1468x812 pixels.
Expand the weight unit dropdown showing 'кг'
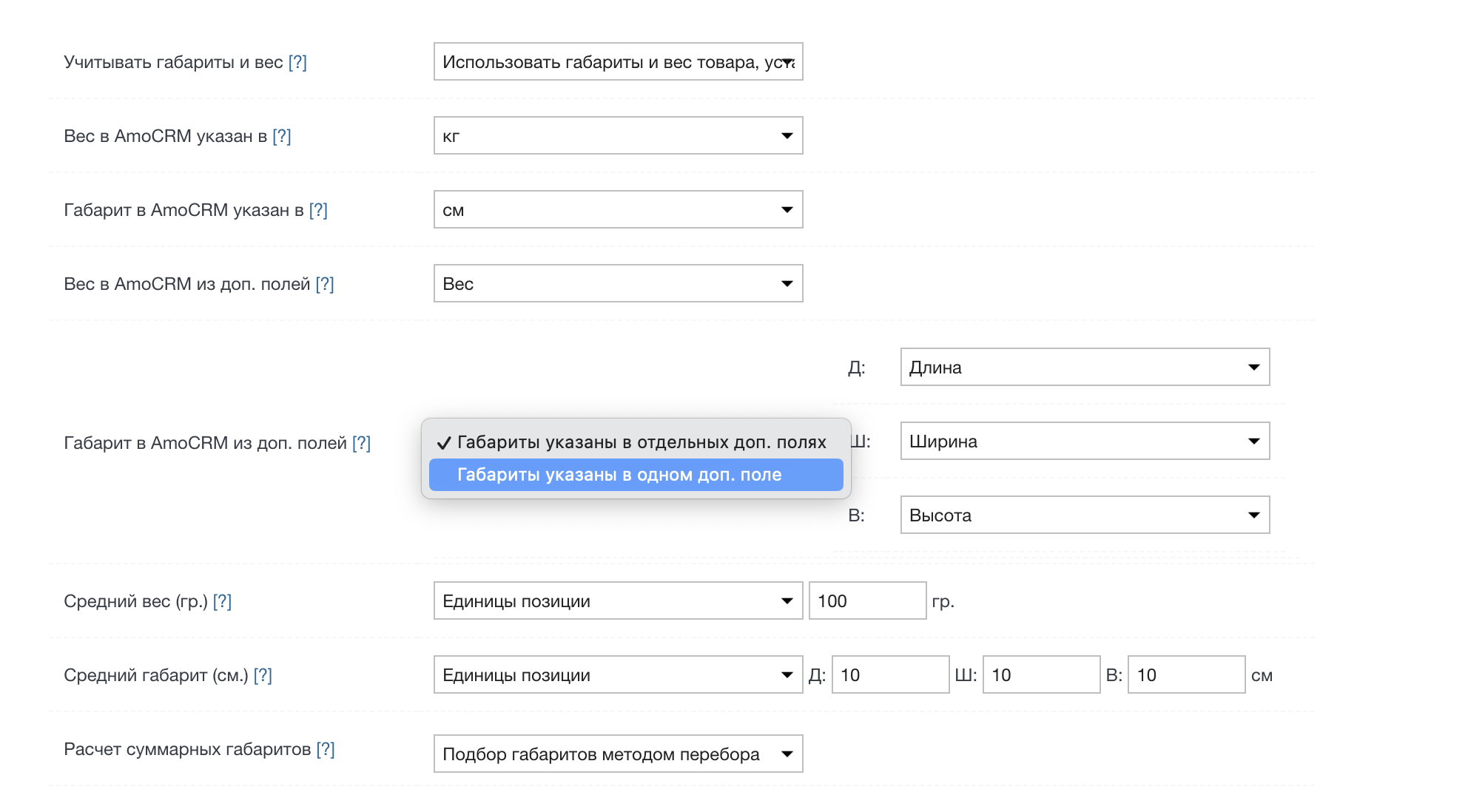click(x=618, y=136)
